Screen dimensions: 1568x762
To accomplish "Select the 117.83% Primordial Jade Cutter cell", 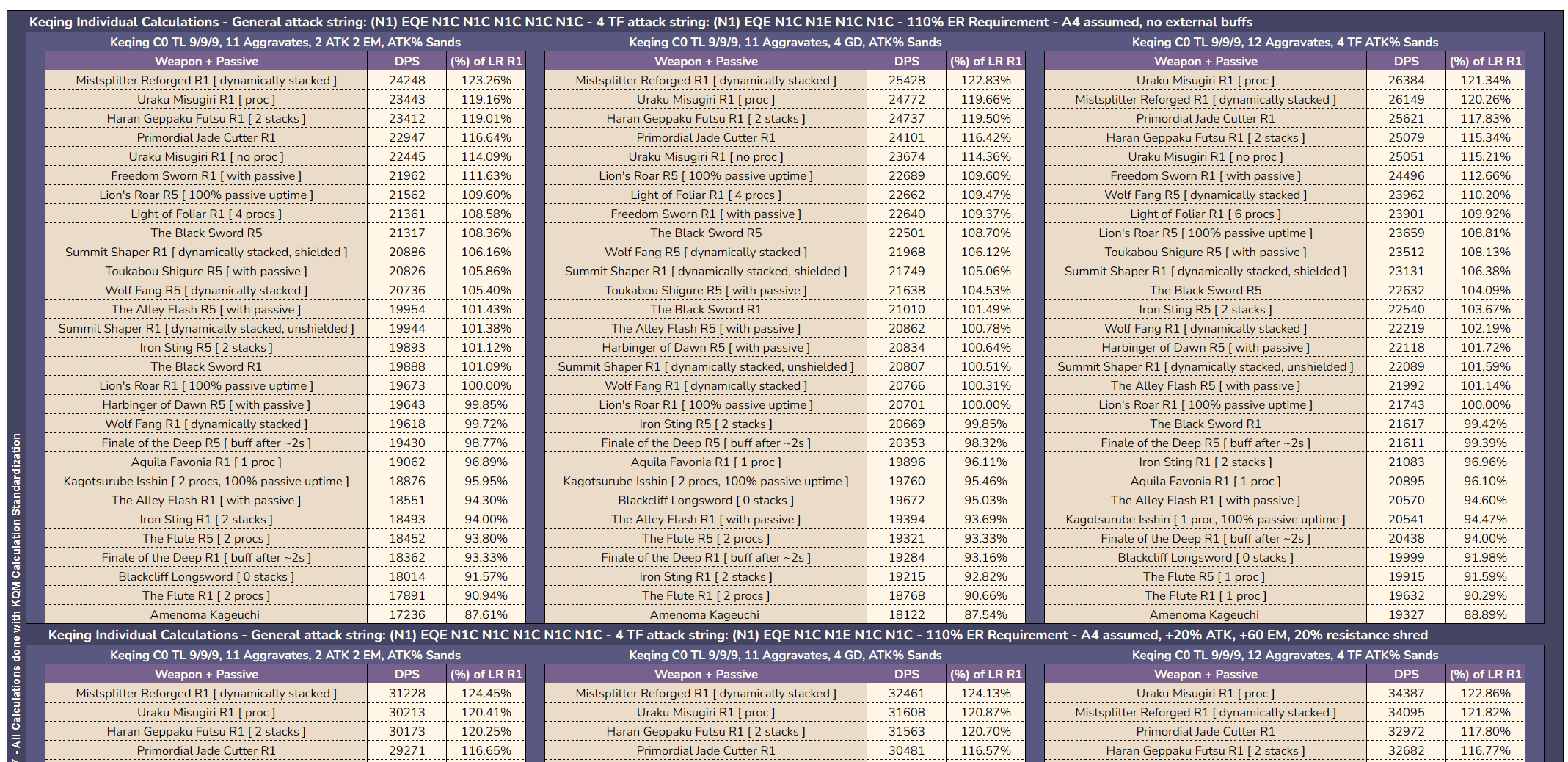I will [x=1485, y=118].
